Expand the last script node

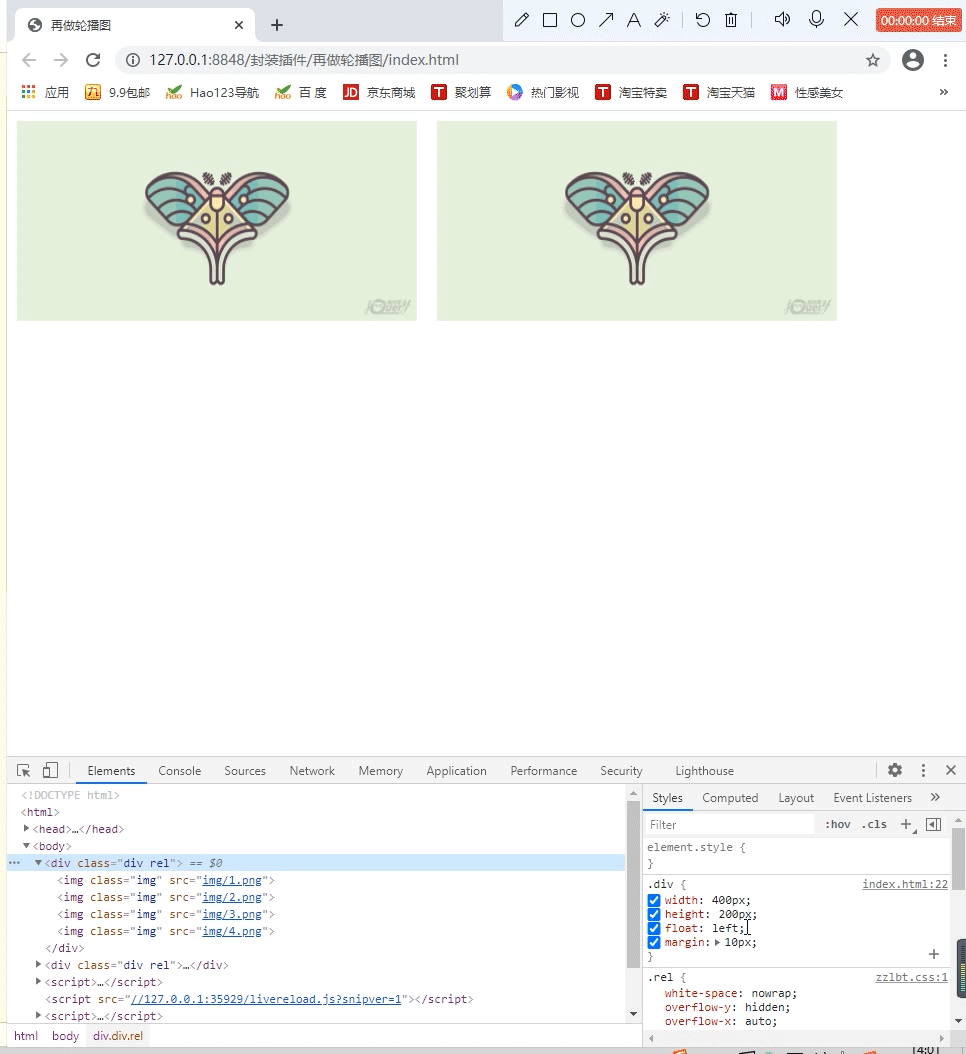coord(38,1016)
